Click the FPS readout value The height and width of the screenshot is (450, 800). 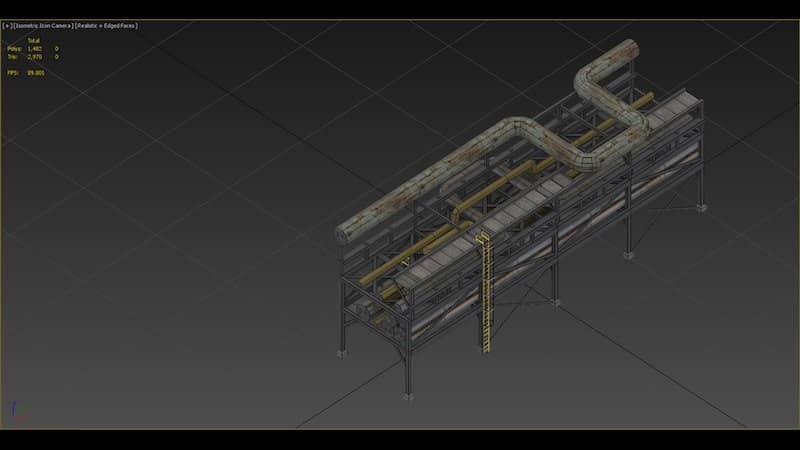(x=37, y=72)
